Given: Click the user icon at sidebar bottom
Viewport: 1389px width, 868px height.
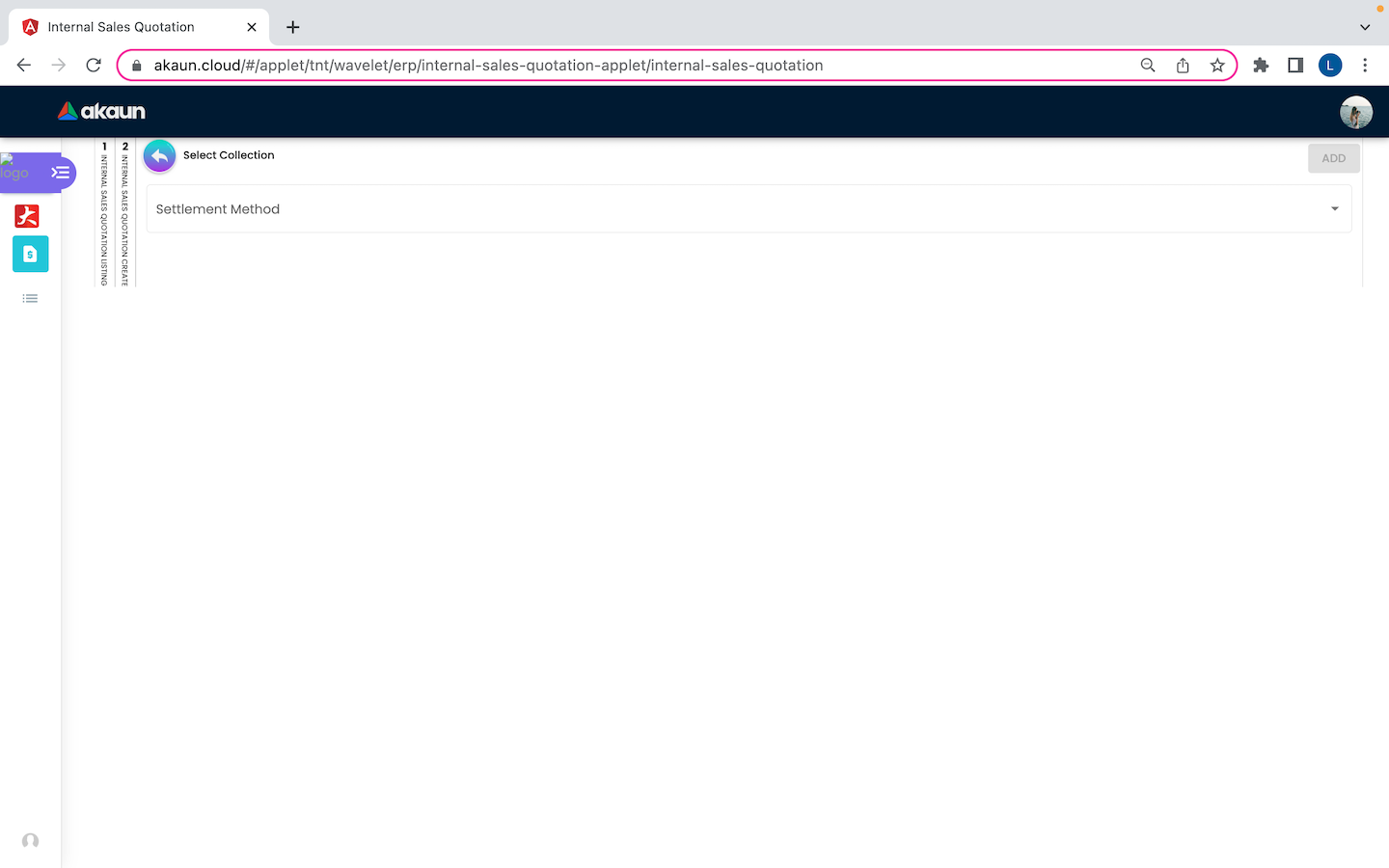Looking at the screenshot, I should 30,841.
